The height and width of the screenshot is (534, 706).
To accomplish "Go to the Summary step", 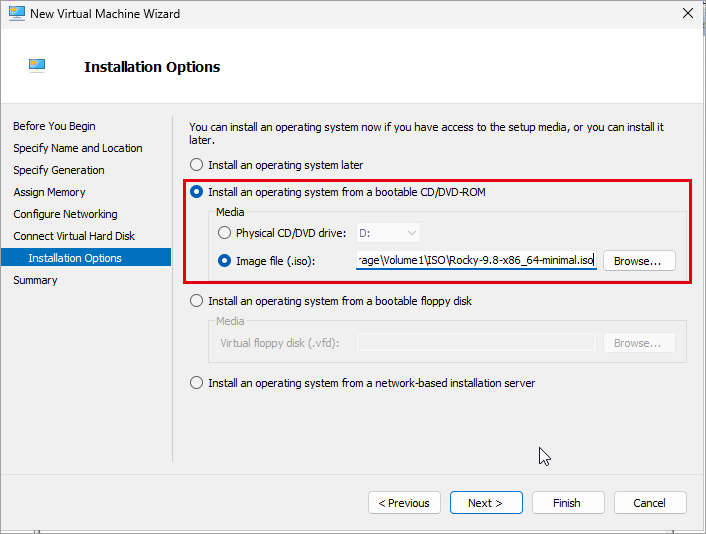I will click(x=35, y=280).
